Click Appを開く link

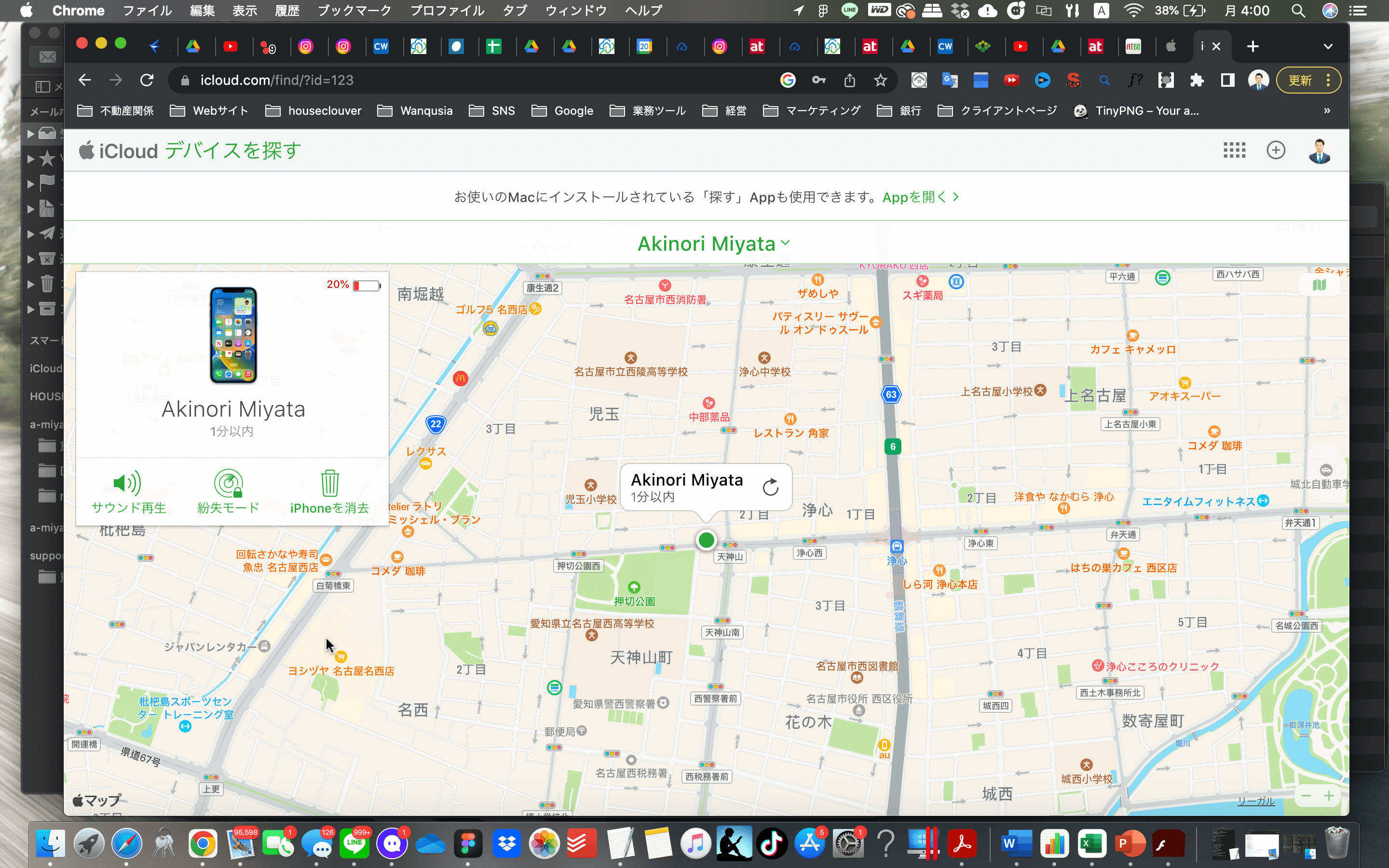(921, 197)
